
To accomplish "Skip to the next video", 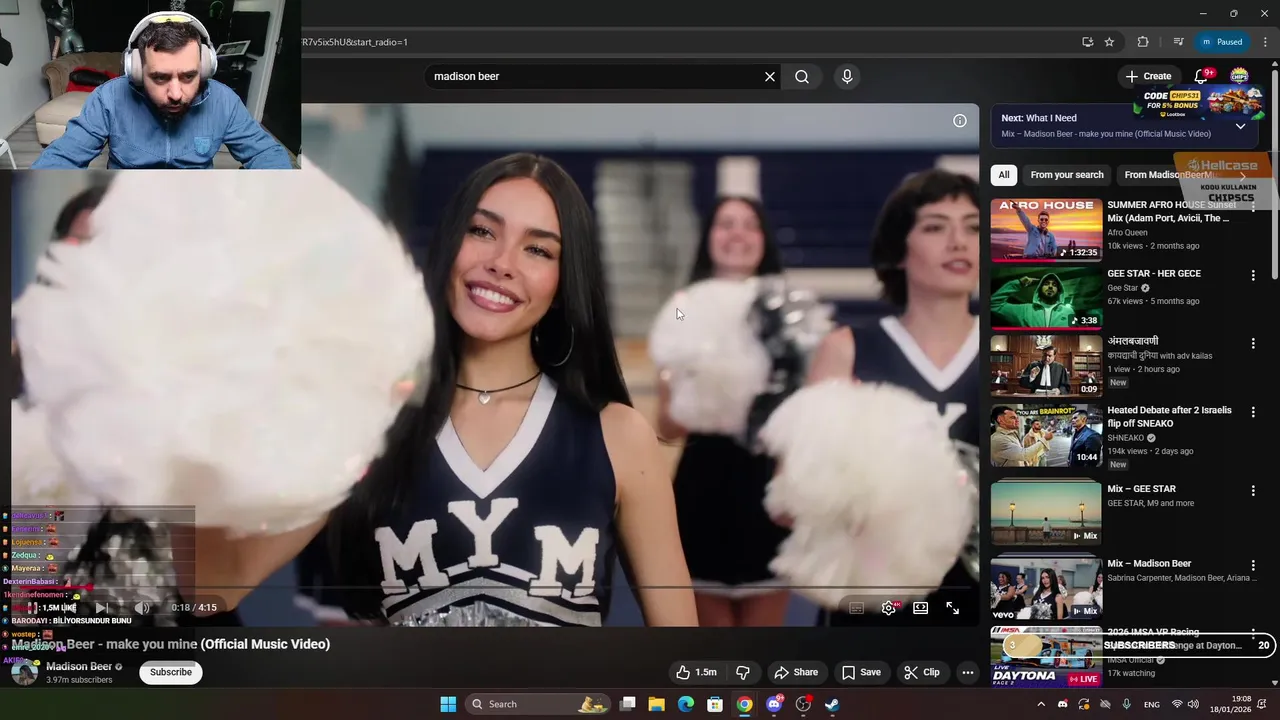I will click(x=101, y=607).
